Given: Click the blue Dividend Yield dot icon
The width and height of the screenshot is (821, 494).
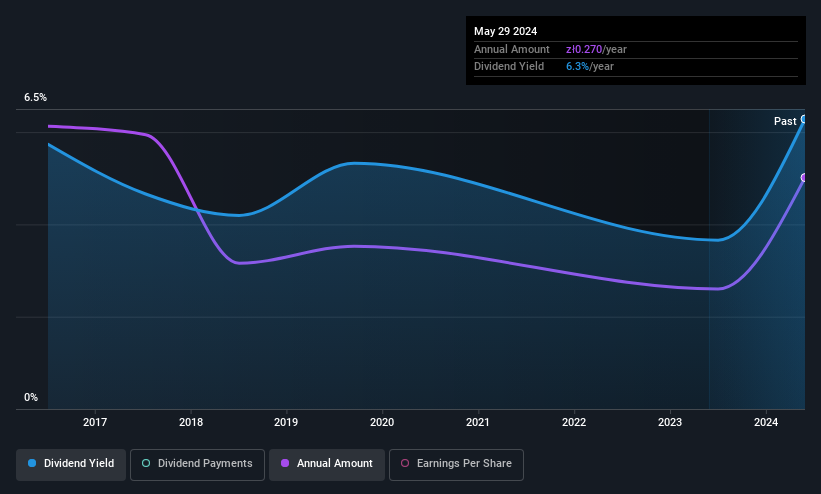Looking at the screenshot, I should tap(32, 463).
